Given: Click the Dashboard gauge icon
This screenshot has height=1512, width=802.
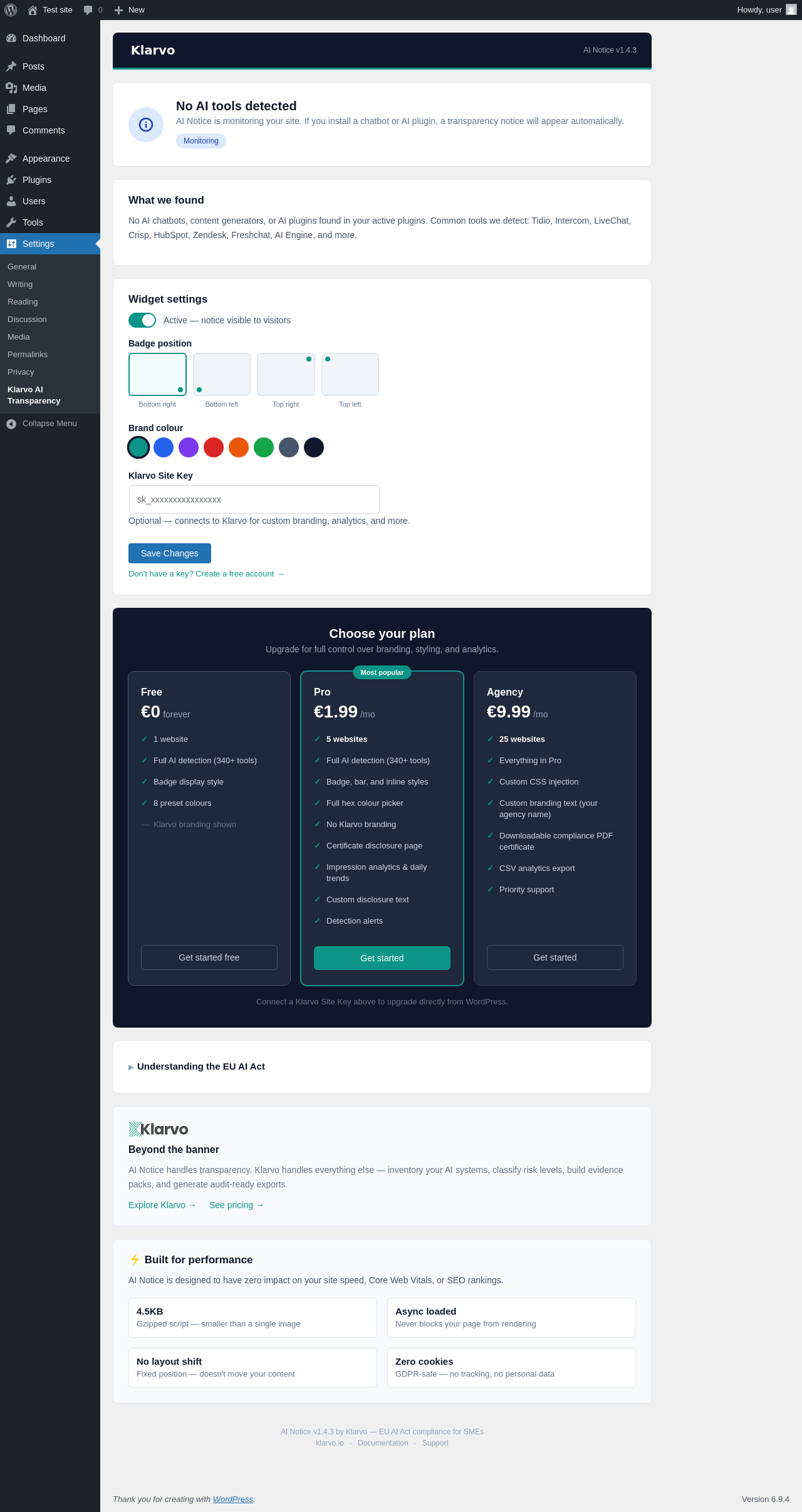Looking at the screenshot, I should point(11,38).
